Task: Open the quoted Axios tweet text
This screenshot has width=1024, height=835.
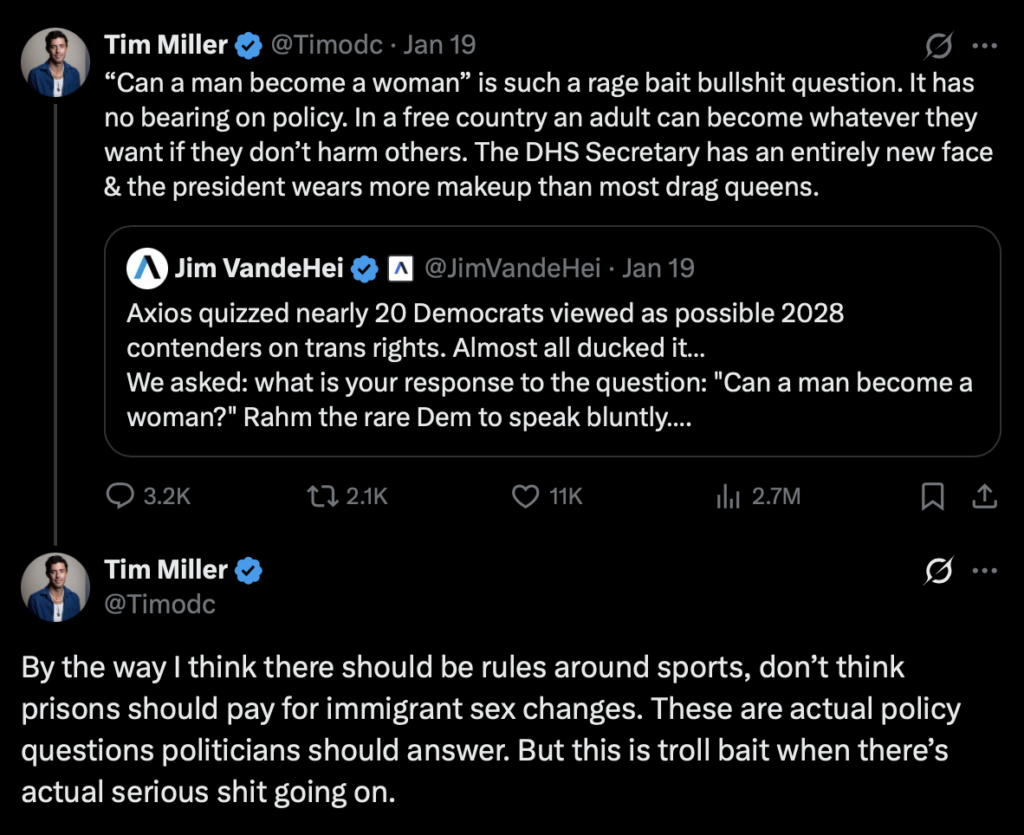Action: [x=550, y=365]
